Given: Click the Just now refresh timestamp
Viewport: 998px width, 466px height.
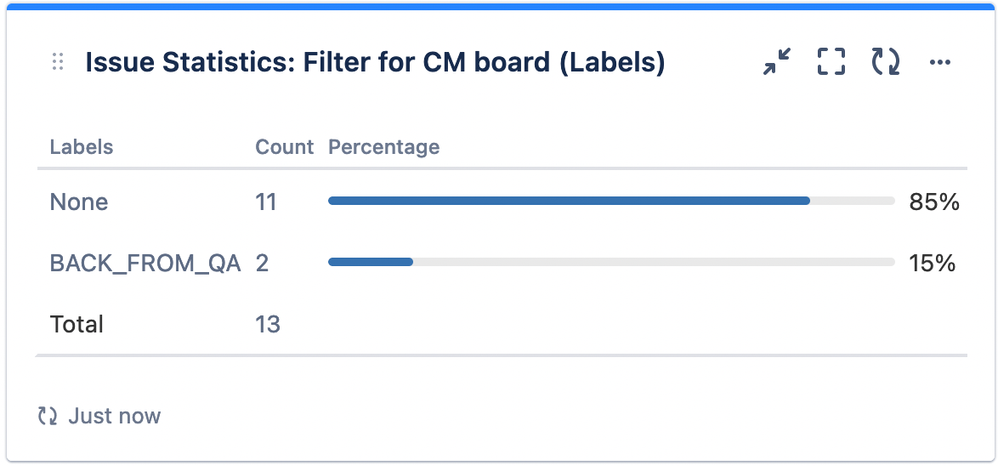Looking at the screenshot, I should pyautogui.click(x=114, y=416).
